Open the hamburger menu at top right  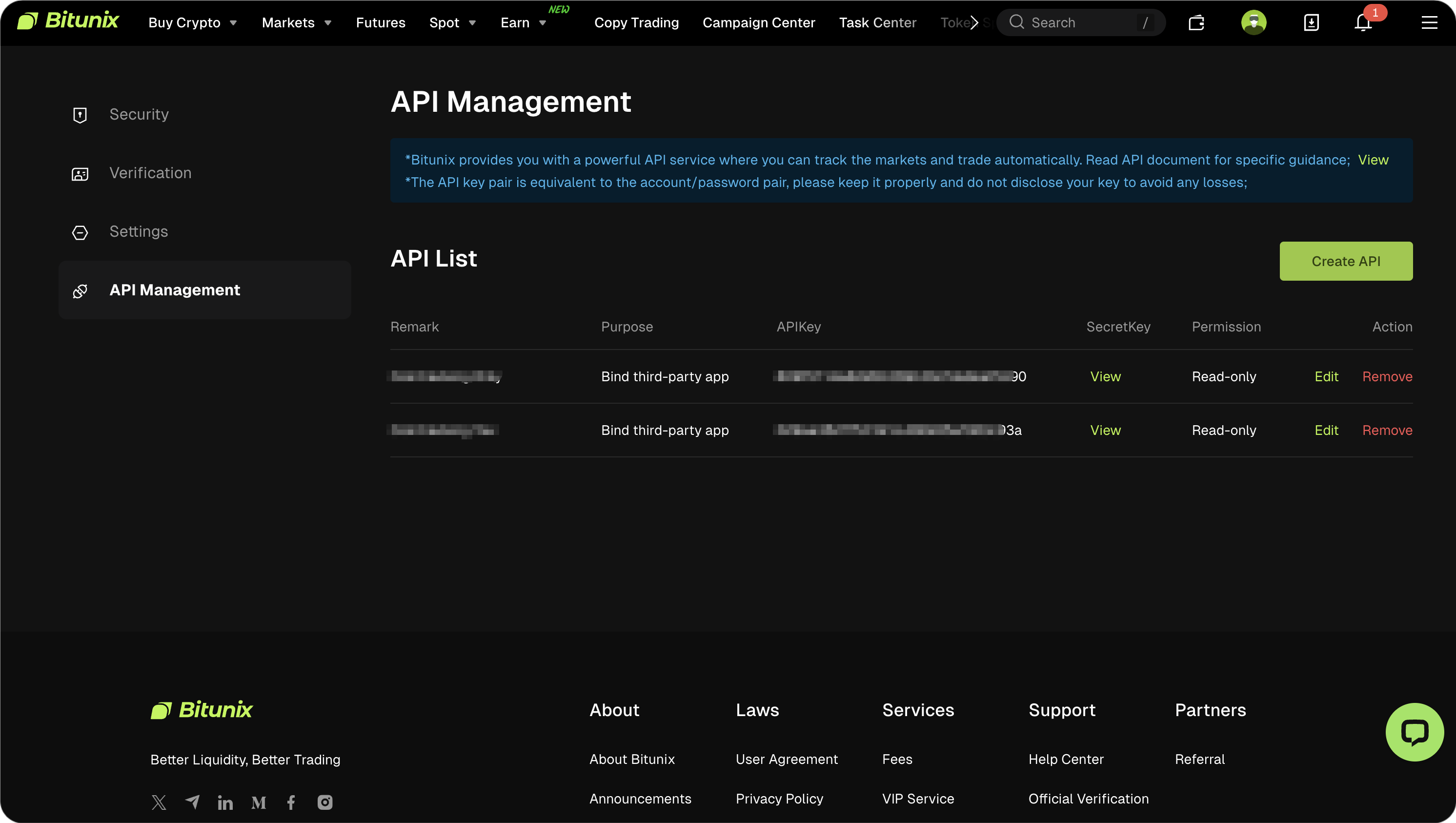(x=1430, y=23)
